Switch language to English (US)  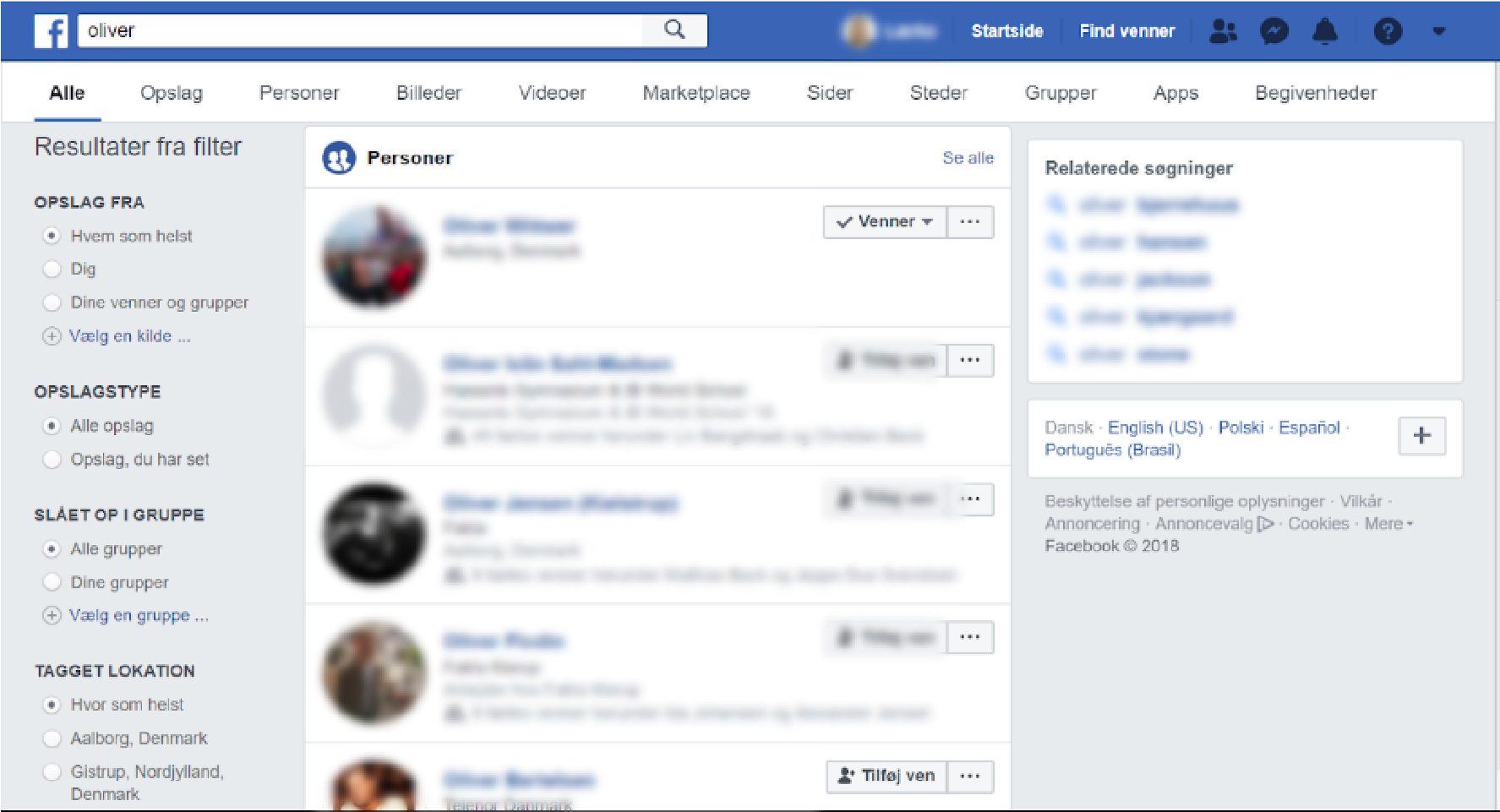pos(1155,428)
